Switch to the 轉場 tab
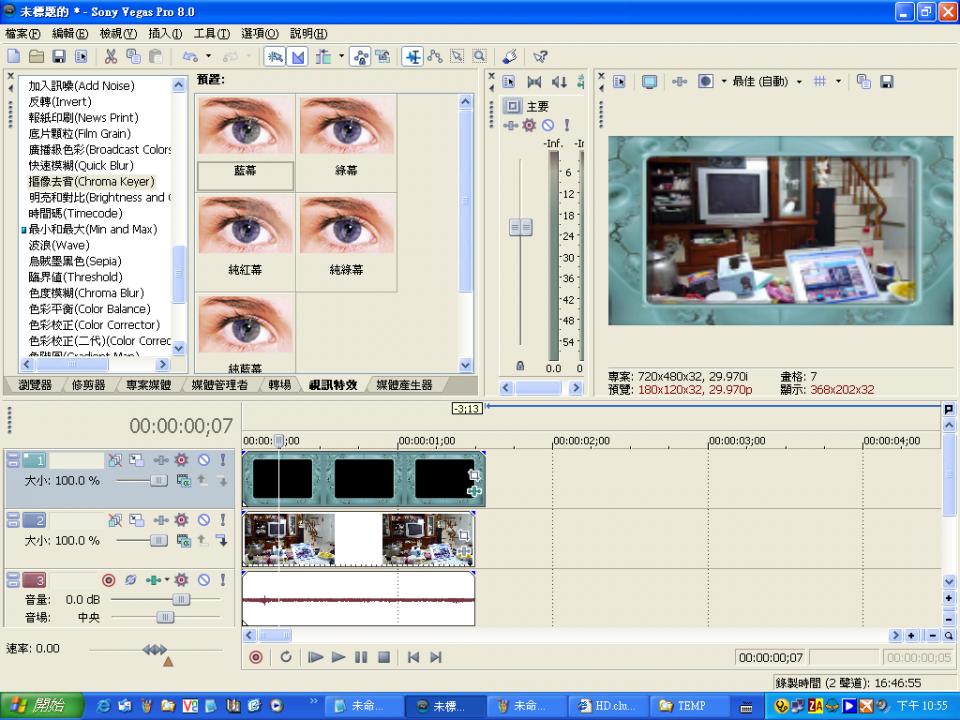 (279, 385)
